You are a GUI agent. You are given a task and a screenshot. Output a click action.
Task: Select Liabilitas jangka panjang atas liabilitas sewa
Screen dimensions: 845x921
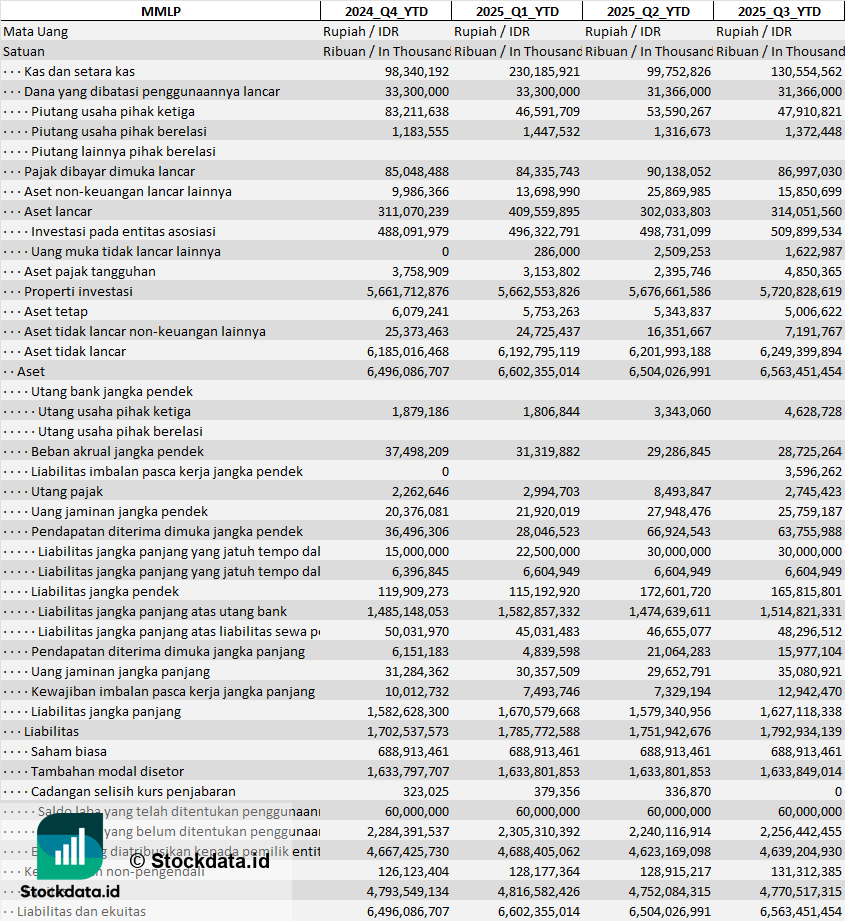(179, 631)
